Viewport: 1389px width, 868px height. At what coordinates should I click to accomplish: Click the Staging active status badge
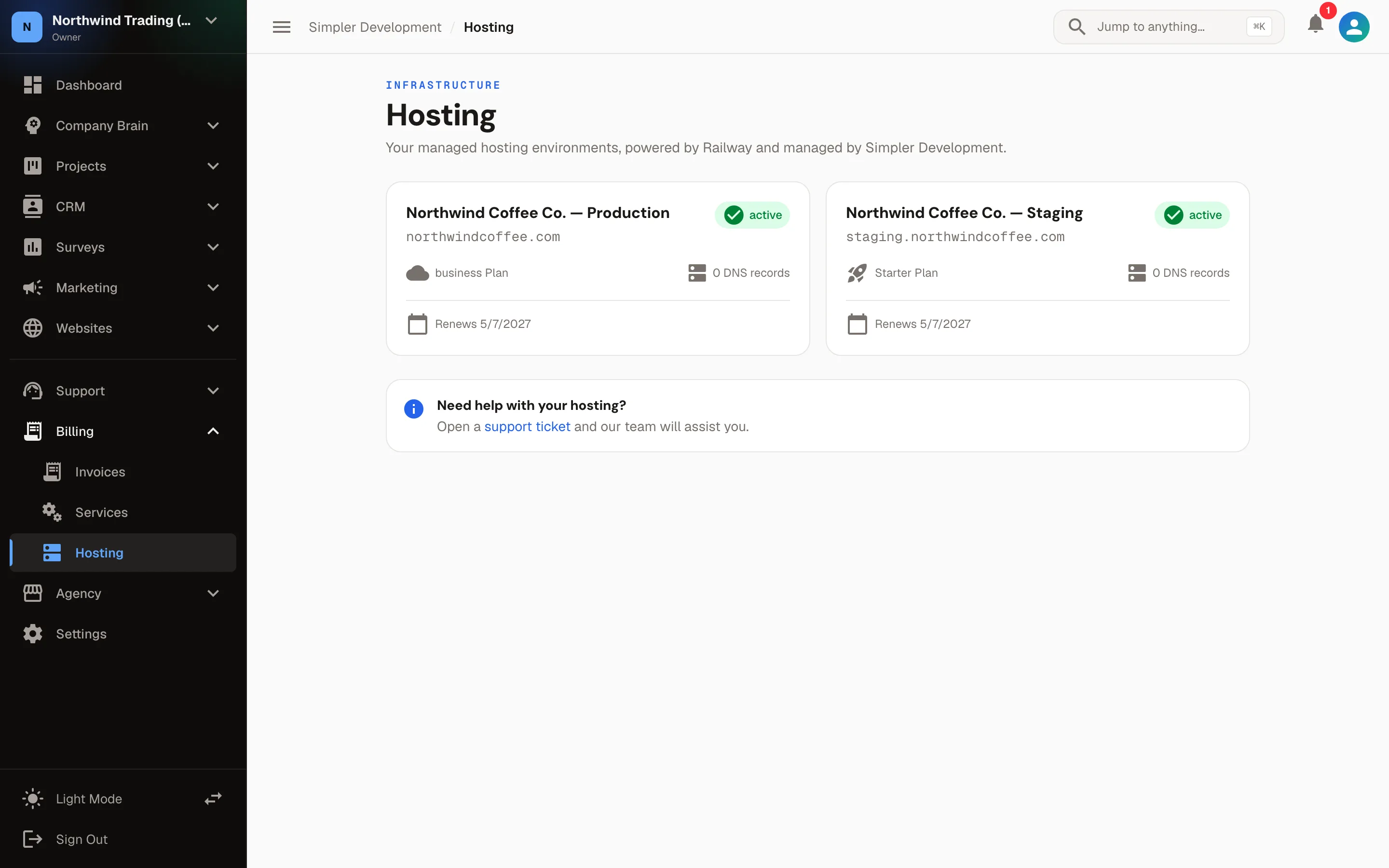[1192, 215]
